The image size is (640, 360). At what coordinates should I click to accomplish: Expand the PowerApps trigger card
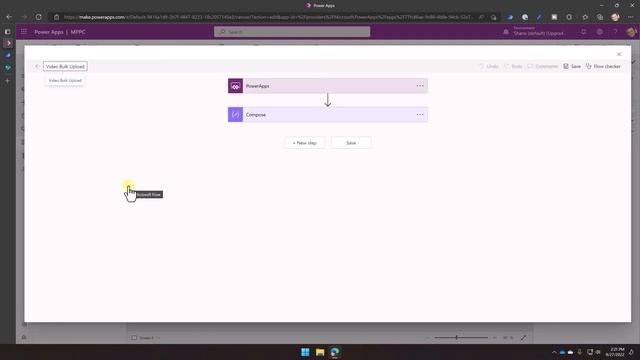pos(328,86)
